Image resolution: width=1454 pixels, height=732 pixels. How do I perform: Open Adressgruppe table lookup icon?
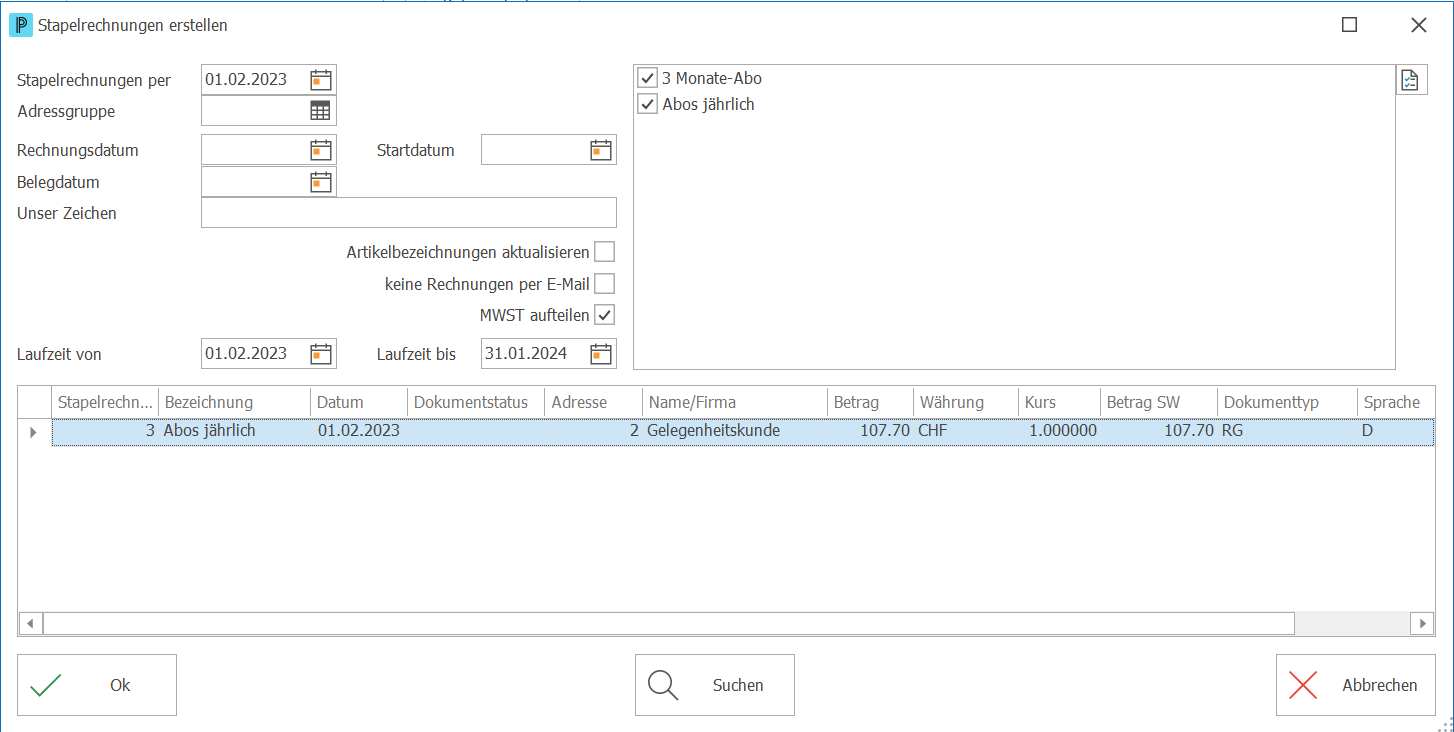point(320,111)
